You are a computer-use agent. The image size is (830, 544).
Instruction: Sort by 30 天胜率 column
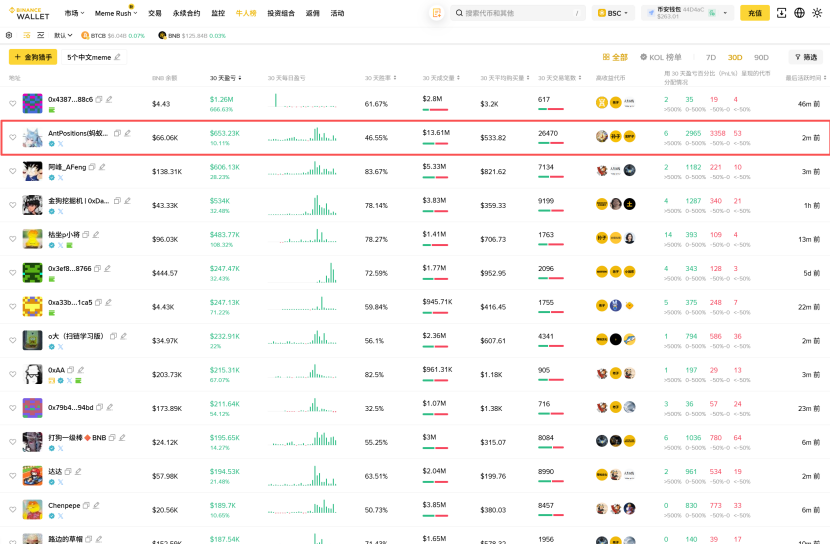381,78
